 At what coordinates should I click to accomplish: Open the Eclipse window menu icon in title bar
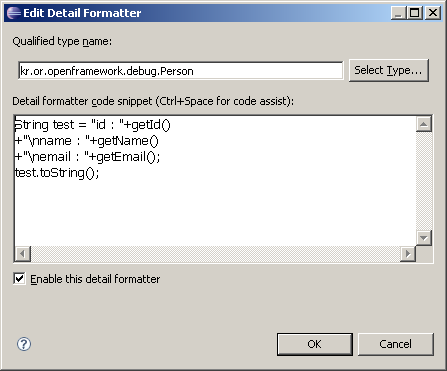pyautogui.click(x=13, y=13)
